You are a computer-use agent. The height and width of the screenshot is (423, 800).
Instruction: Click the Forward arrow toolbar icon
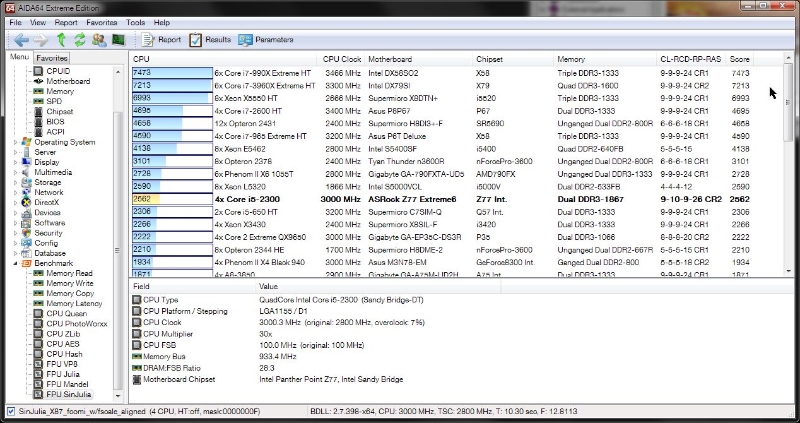pyautogui.click(x=40, y=40)
